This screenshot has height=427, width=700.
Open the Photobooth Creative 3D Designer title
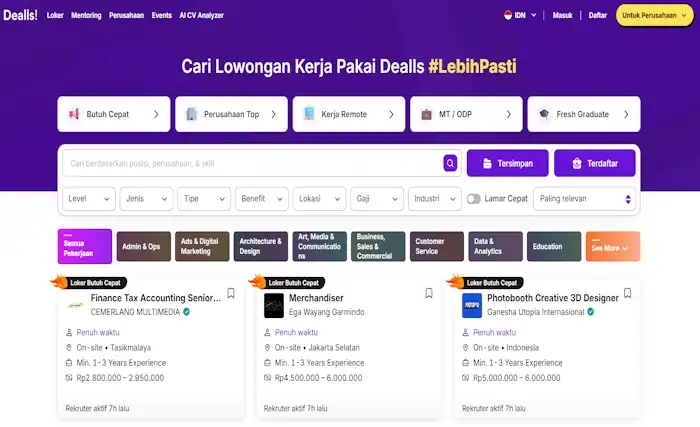coord(553,298)
